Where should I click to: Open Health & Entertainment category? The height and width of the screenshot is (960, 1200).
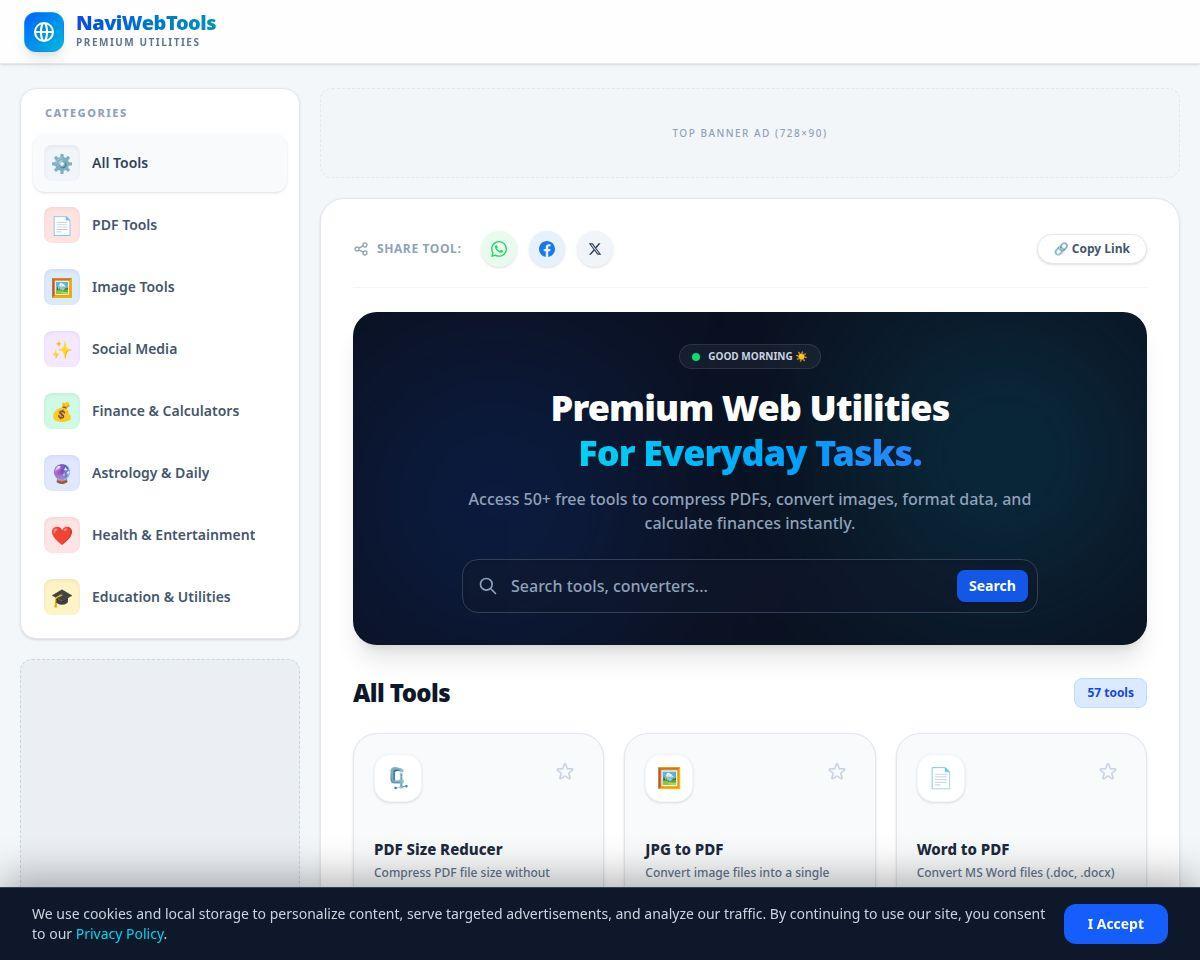coord(160,535)
